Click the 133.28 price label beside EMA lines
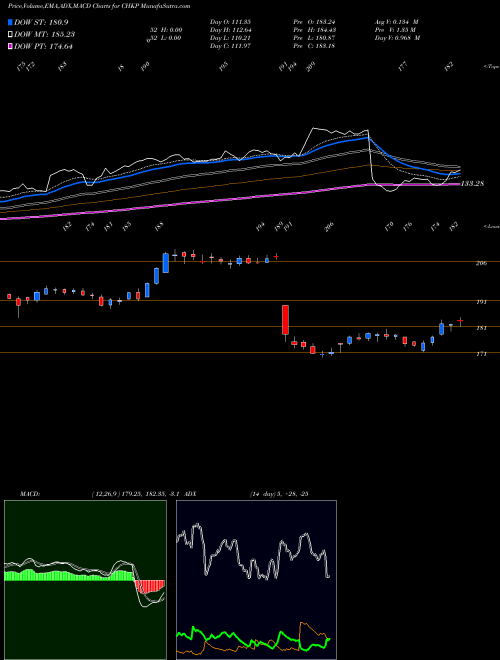 point(472,184)
